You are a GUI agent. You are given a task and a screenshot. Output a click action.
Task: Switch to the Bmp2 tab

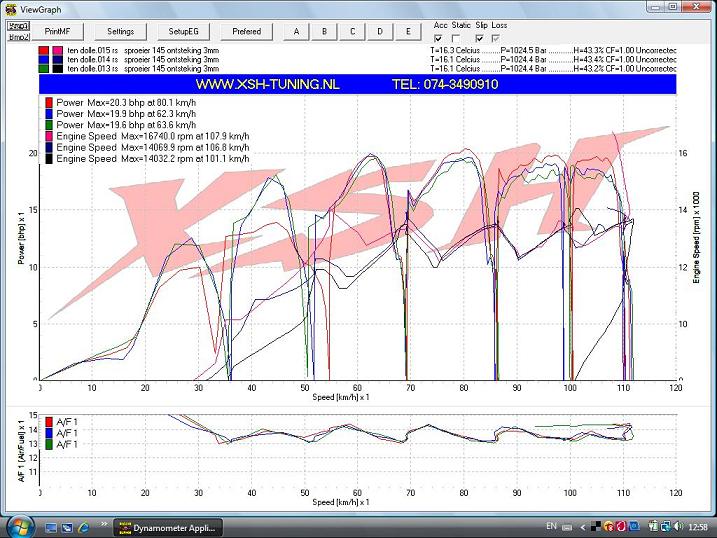tap(19, 37)
